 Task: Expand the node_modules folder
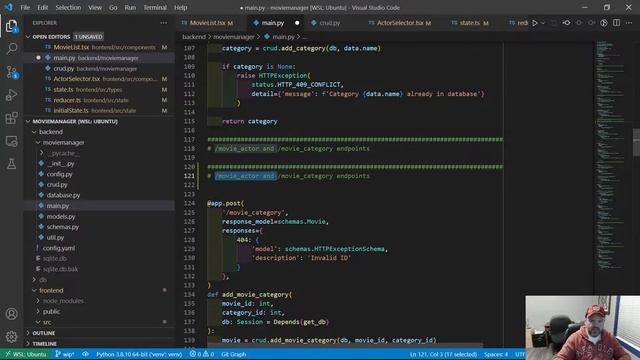pos(38,301)
